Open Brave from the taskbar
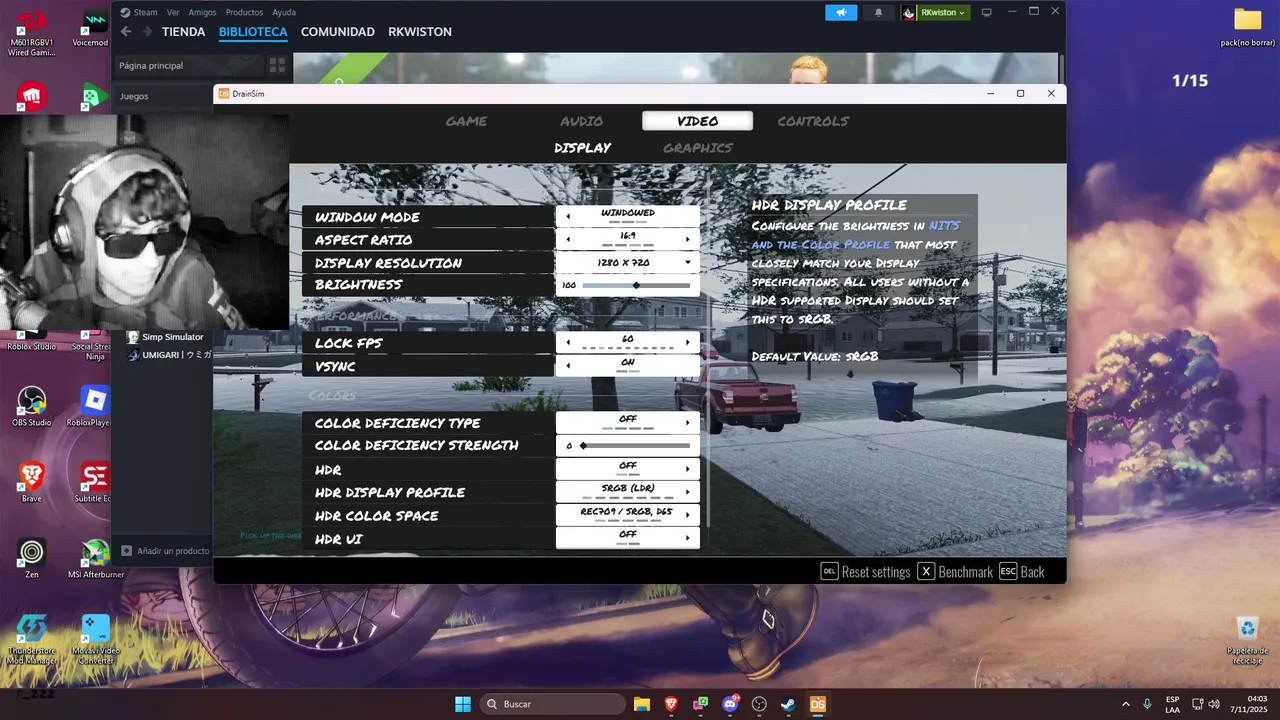Image resolution: width=1280 pixels, height=720 pixels. pyautogui.click(x=671, y=704)
